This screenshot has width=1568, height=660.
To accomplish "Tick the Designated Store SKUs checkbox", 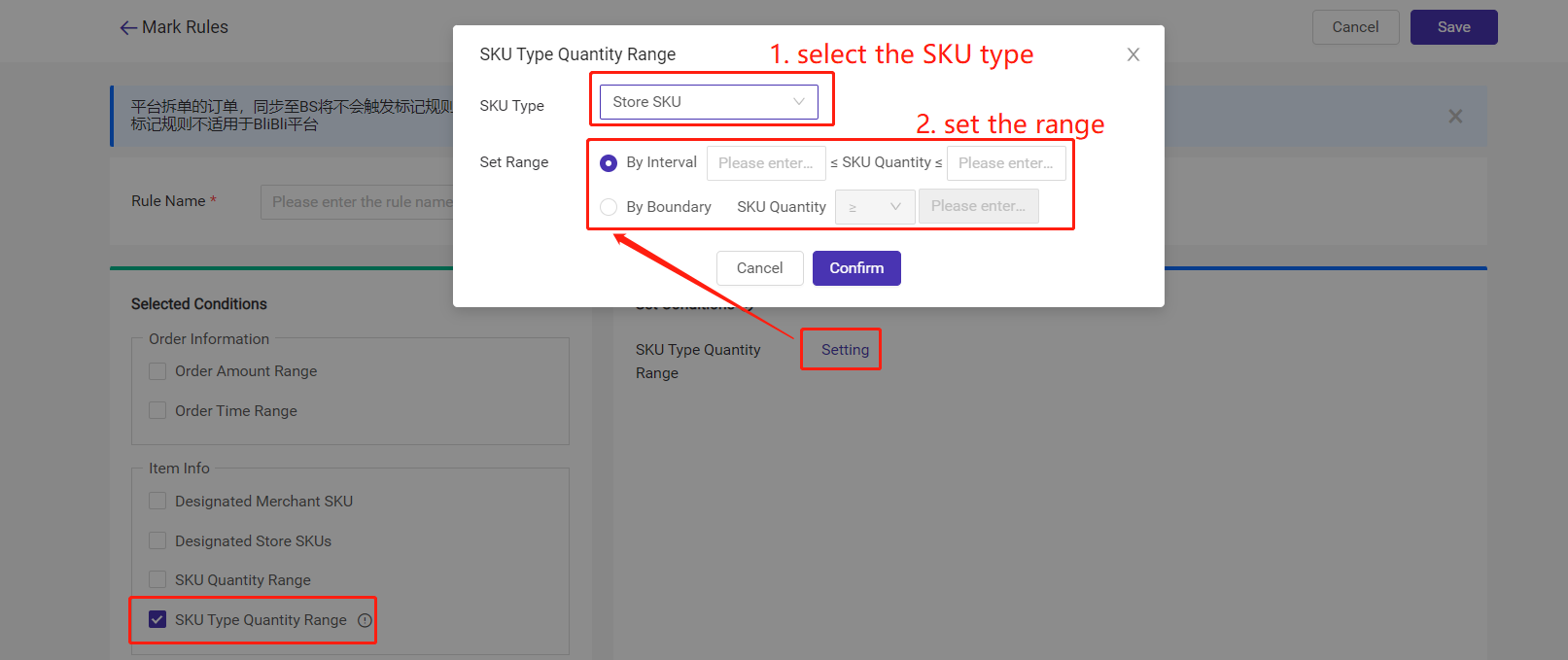I will coord(157,540).
